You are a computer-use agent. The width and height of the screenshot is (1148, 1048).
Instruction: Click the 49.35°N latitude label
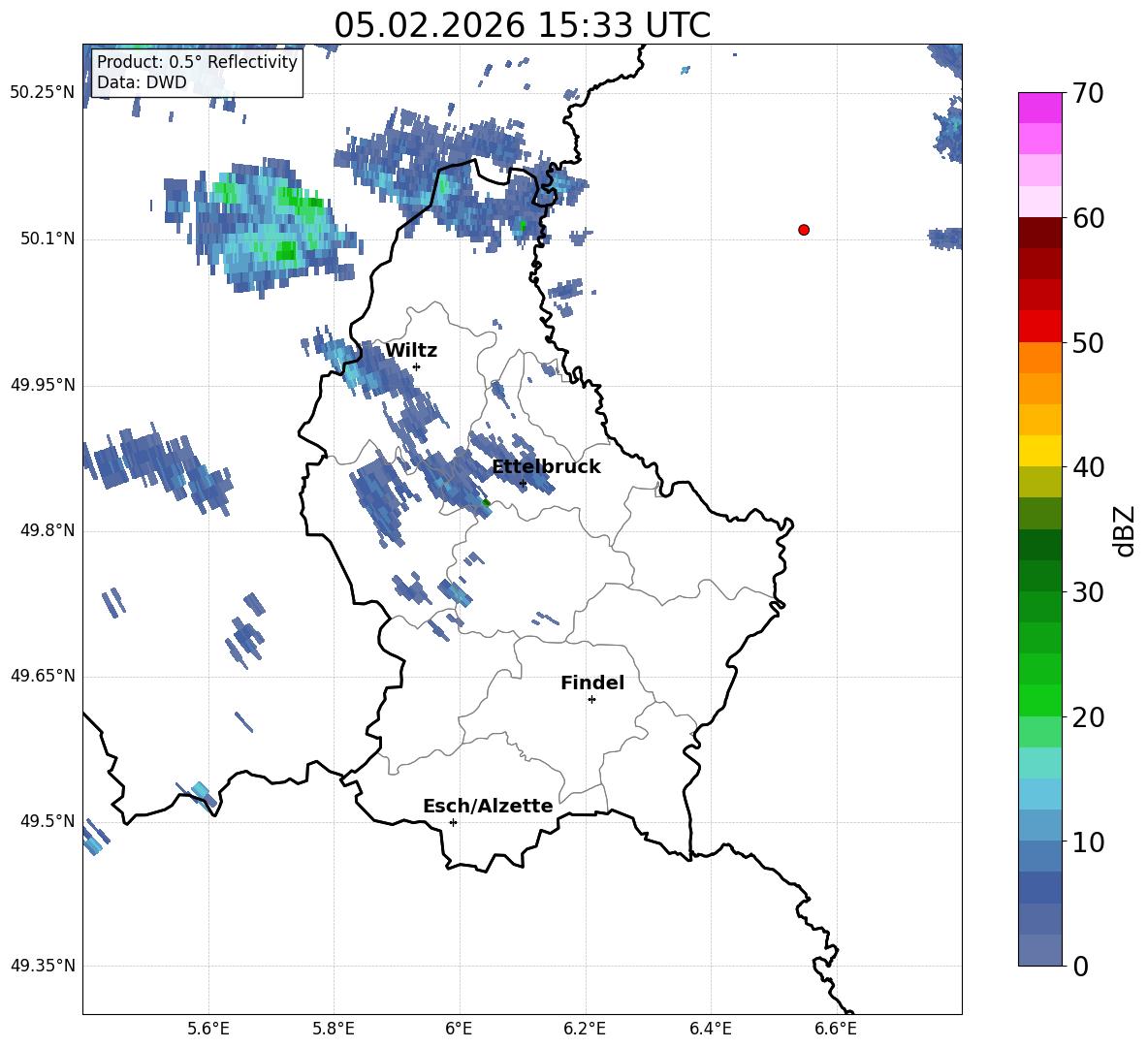click(43, 966)
